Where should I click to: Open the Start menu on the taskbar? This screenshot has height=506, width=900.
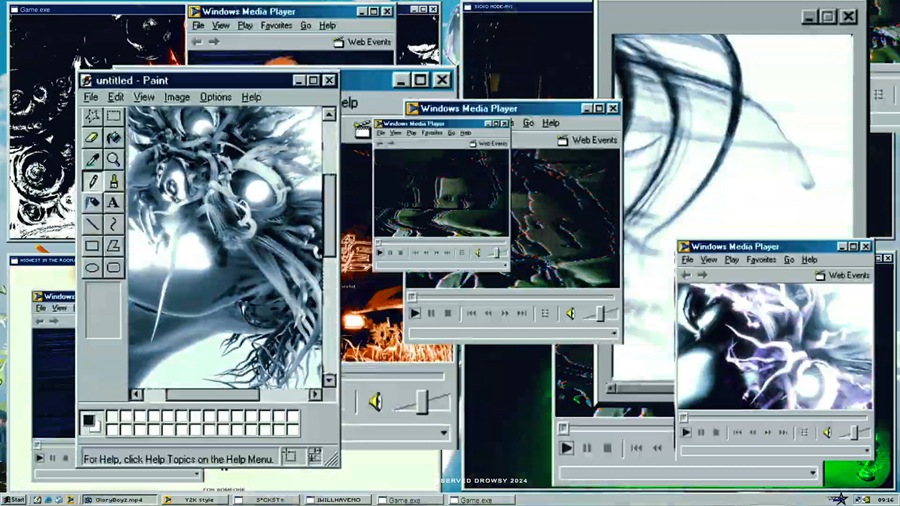pyautogui.click(x=14, y=500)
